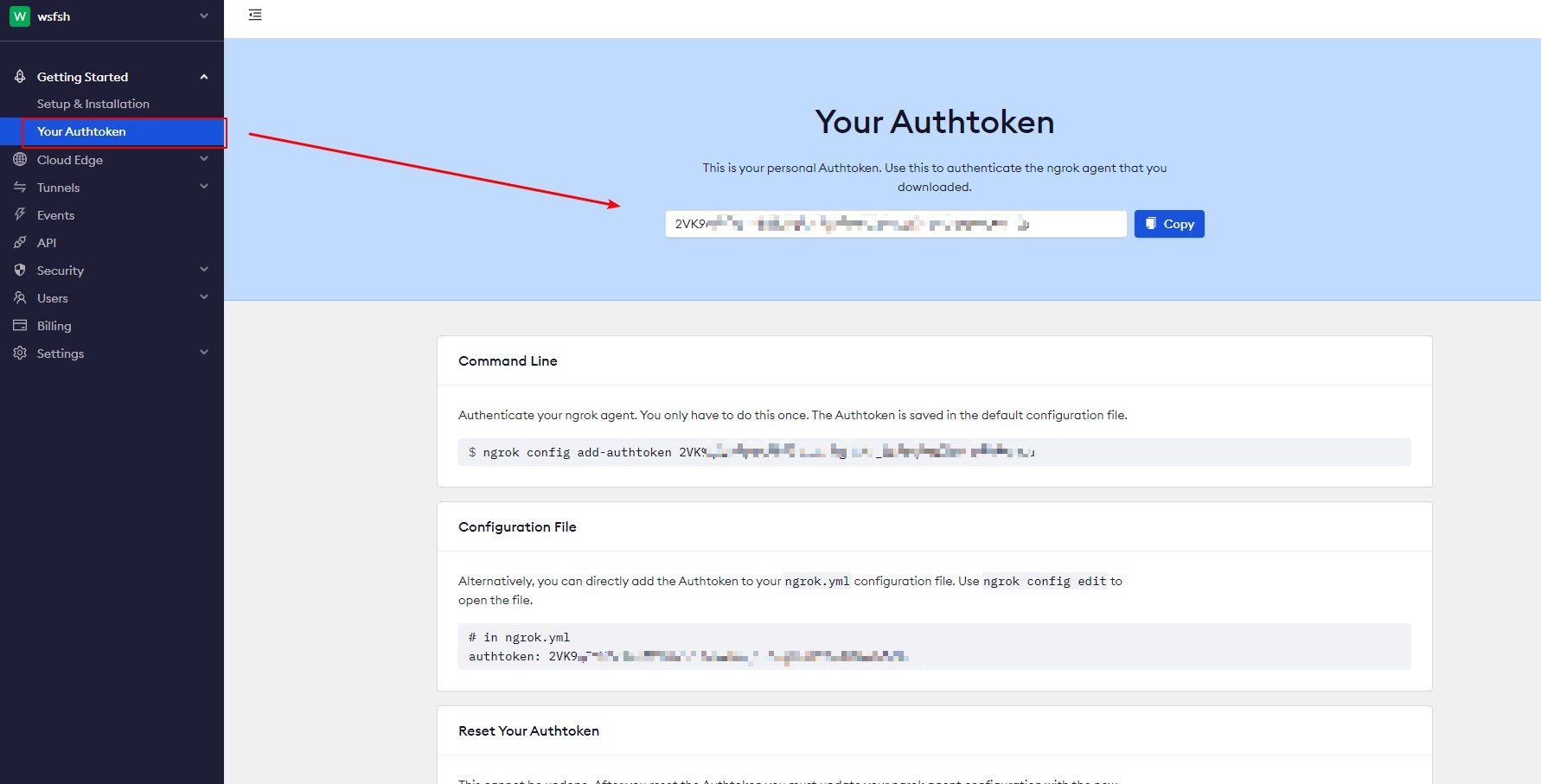Click the Settings gear icon
The image size is (1541, 784).
click(x=20, y=354)
